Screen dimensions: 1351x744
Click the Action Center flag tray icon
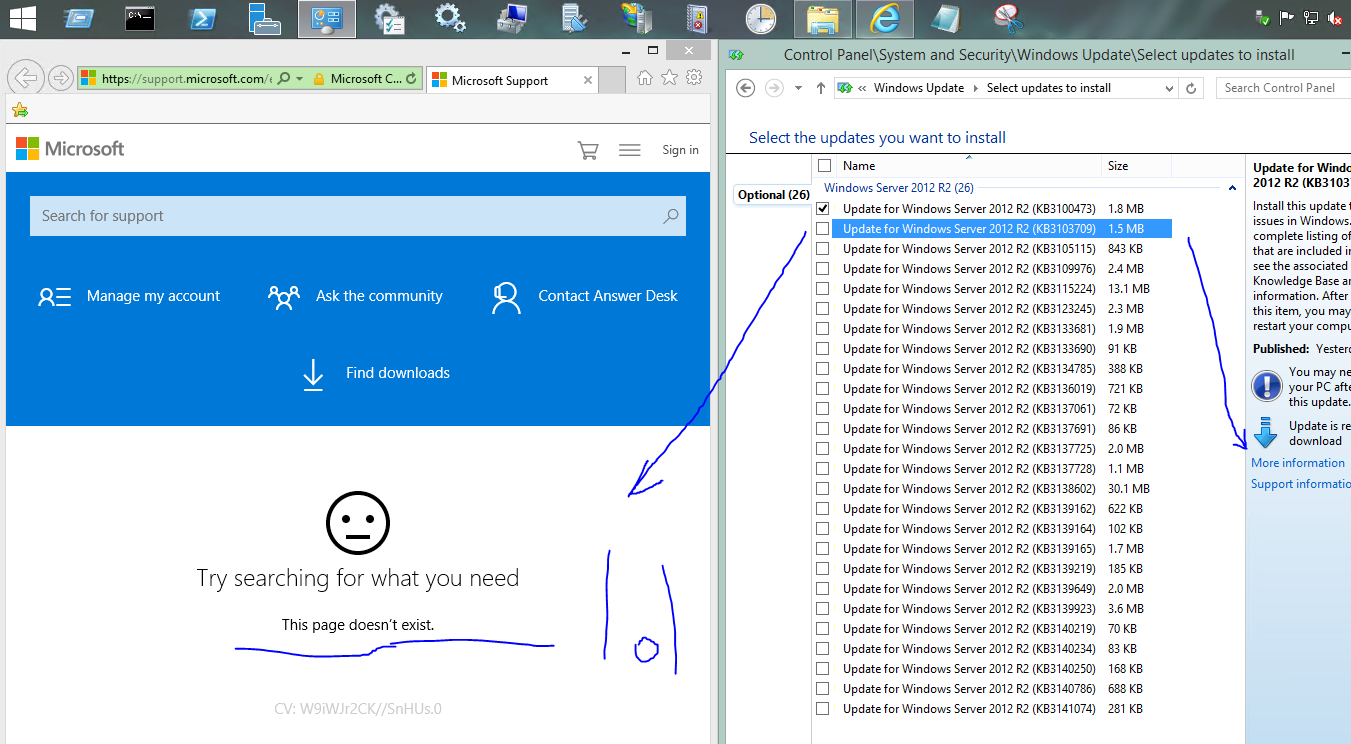(1288, 18)
